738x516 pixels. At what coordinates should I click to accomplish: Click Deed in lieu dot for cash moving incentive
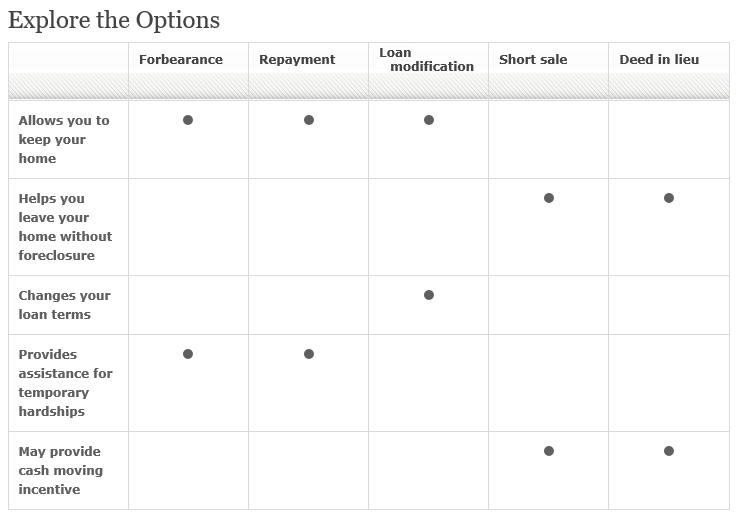point(669,451)
